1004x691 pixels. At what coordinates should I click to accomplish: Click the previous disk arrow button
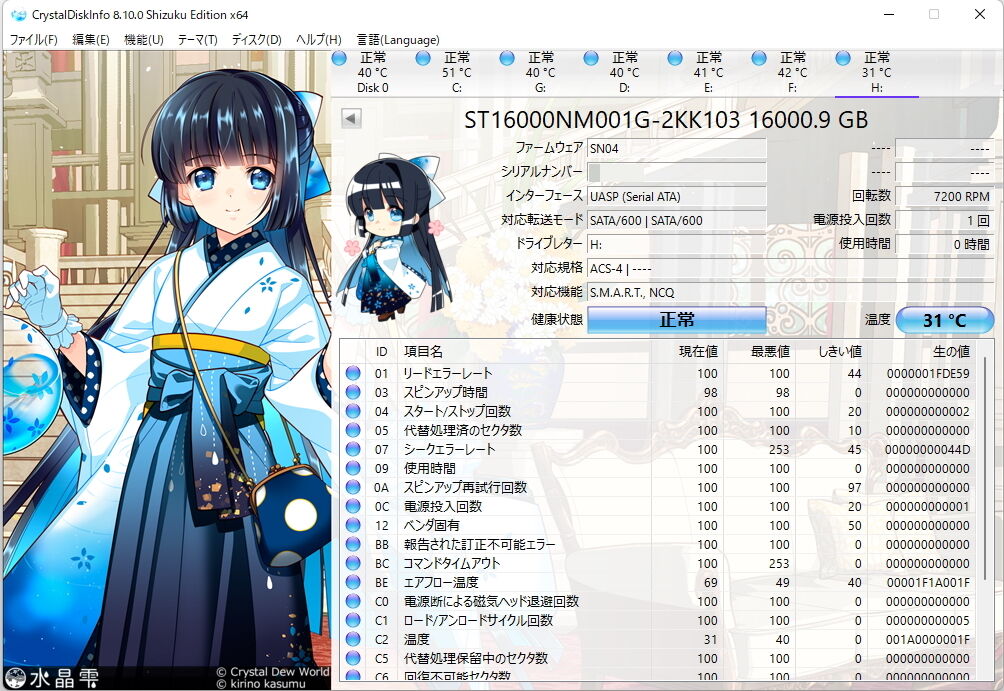(351, 118)
